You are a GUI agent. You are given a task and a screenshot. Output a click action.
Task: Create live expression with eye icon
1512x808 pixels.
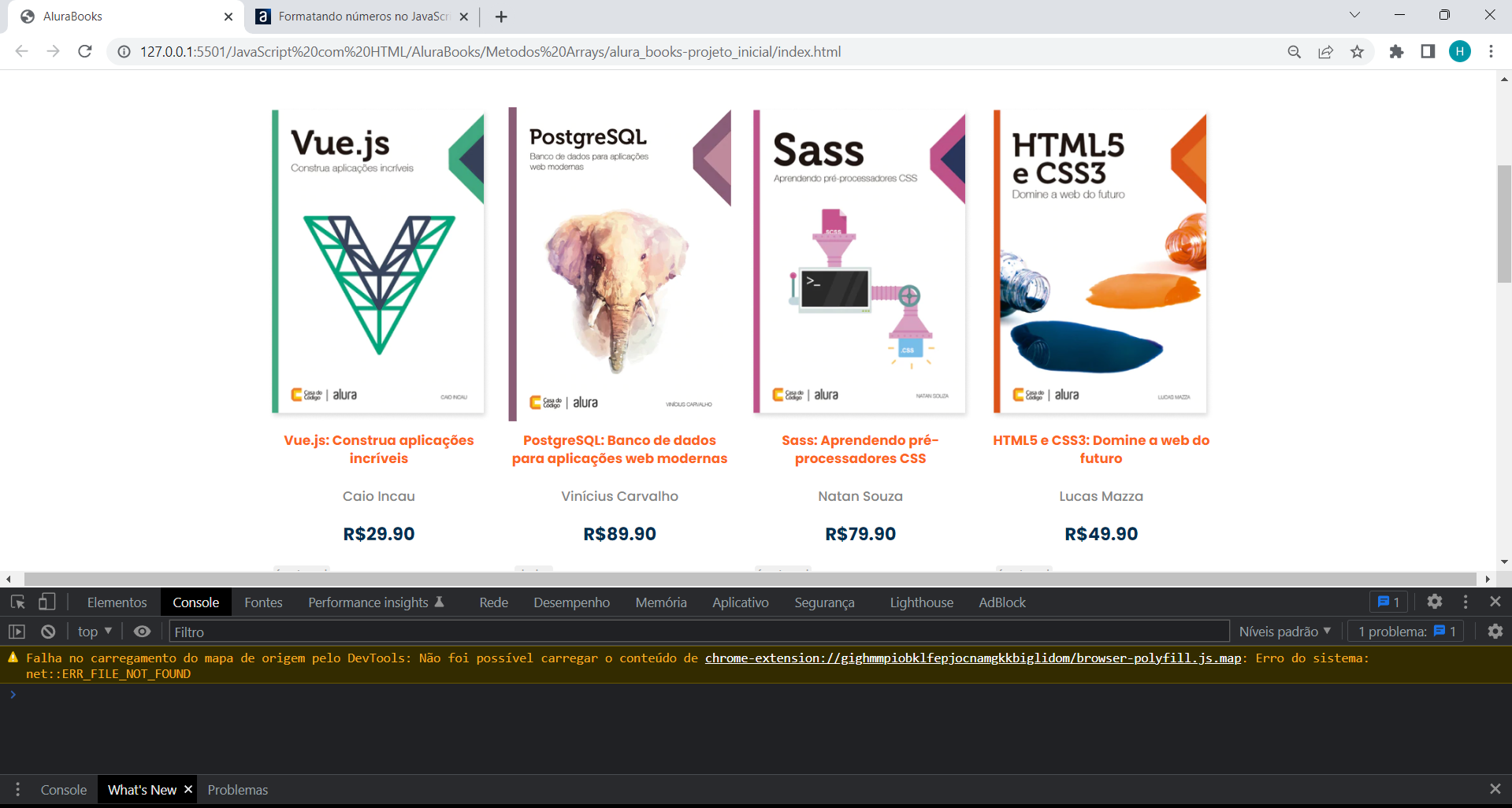[142, 632]
